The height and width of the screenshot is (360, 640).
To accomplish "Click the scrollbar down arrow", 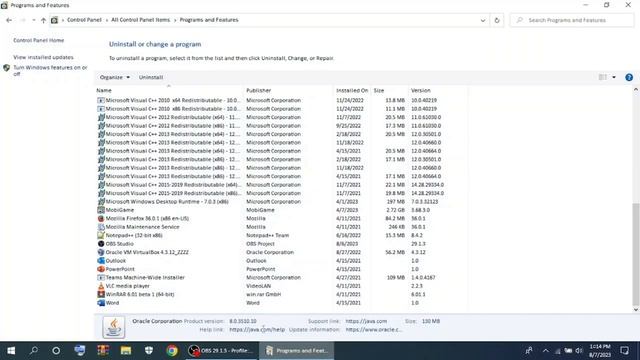I will coord(636,310).
